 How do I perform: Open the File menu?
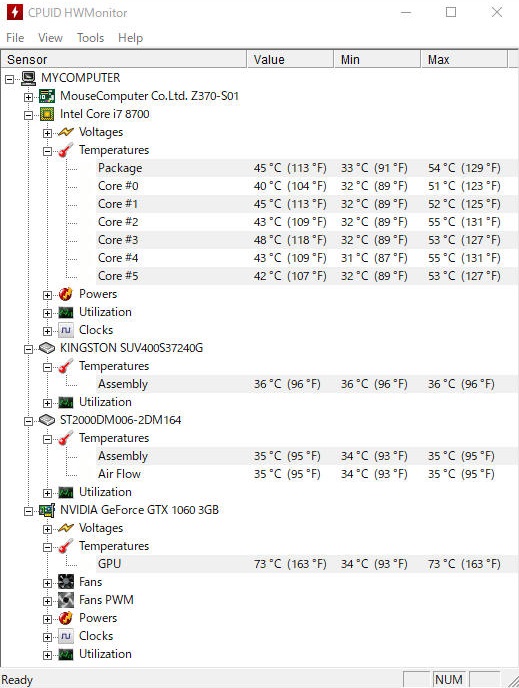click(15, 38)
